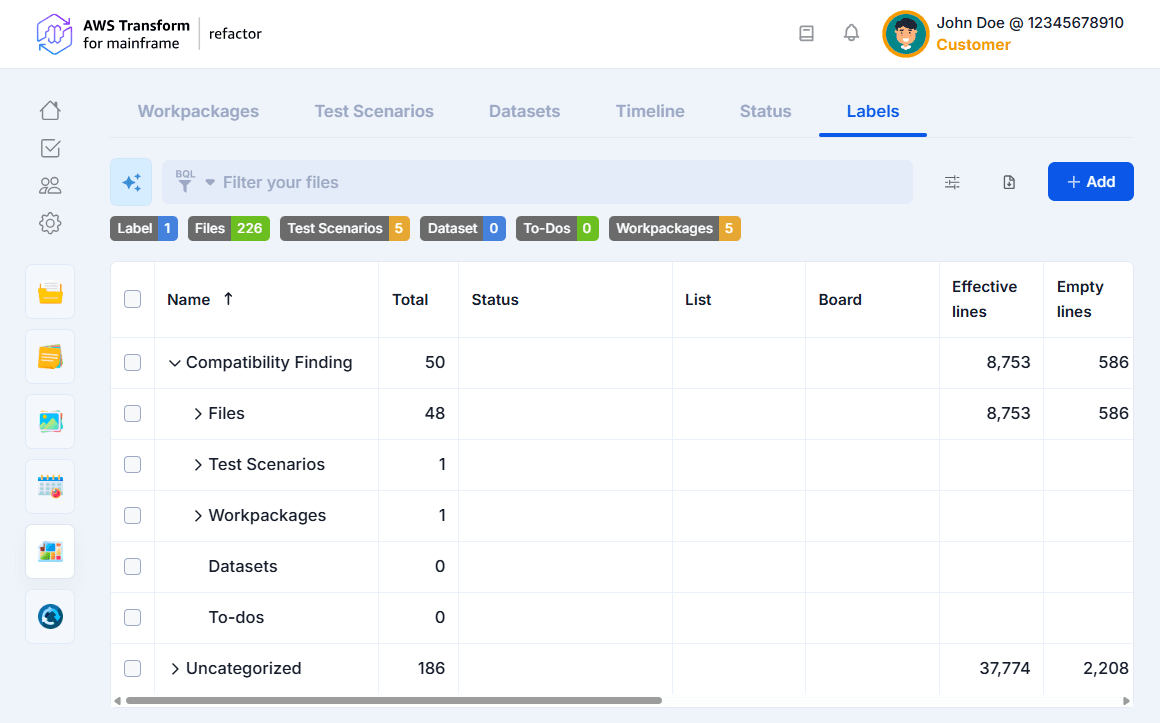
Task: Open the settings gear in sidebar
Action: (x=50, y=223)
